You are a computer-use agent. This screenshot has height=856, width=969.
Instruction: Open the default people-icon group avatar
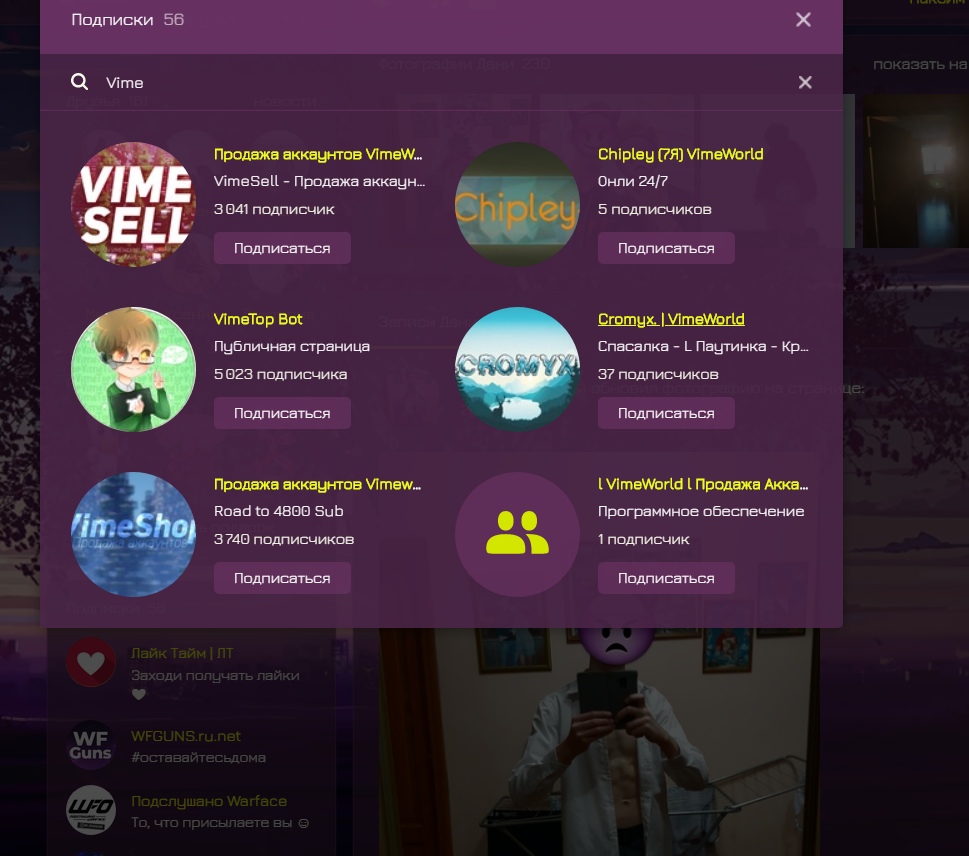(517, 534)
